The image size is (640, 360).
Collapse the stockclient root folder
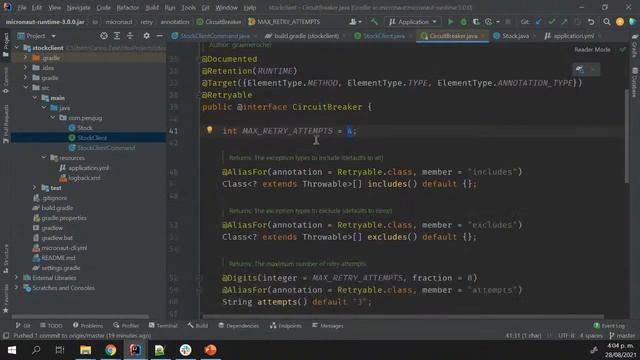pyautogui.click(x=17, y=48)
